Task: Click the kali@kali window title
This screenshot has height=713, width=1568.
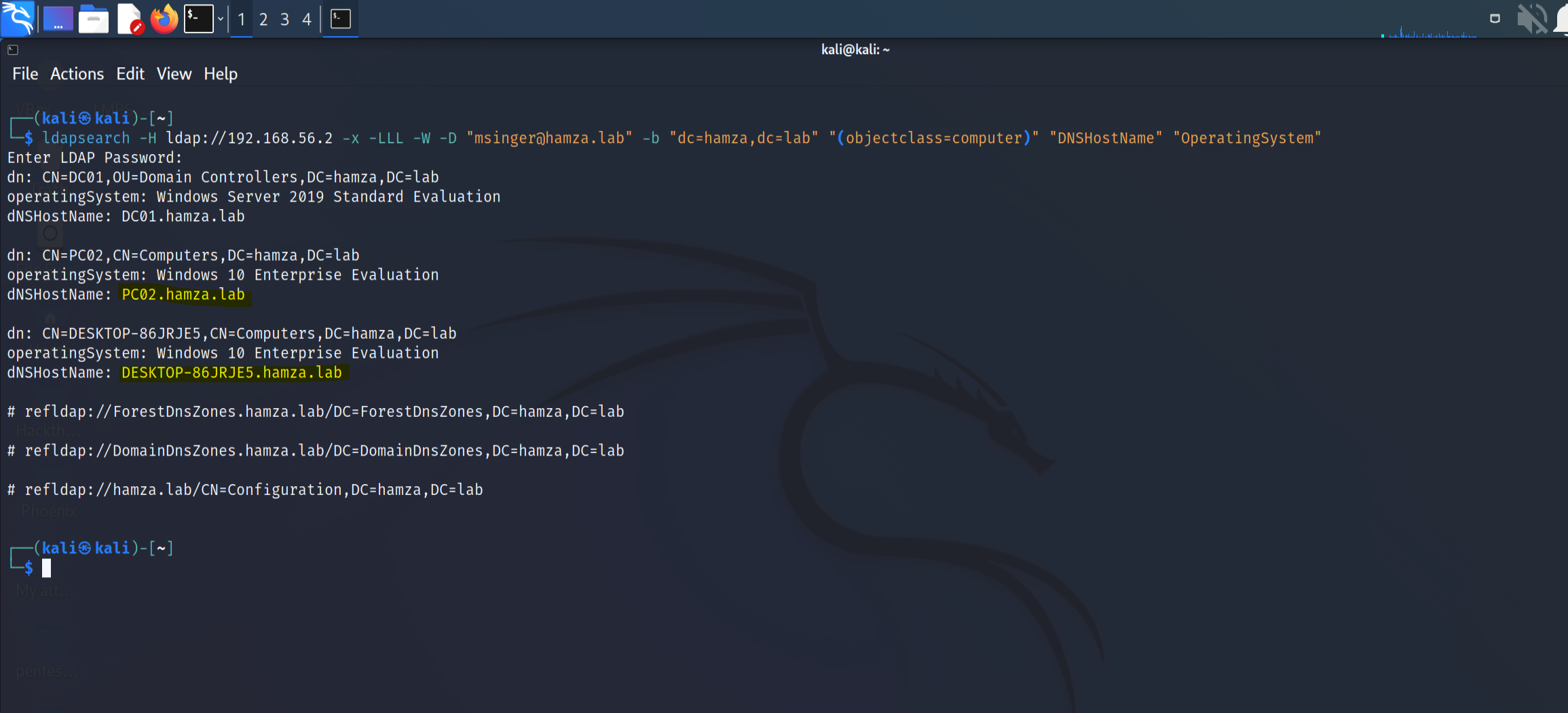Action: (x=855, y=50)
